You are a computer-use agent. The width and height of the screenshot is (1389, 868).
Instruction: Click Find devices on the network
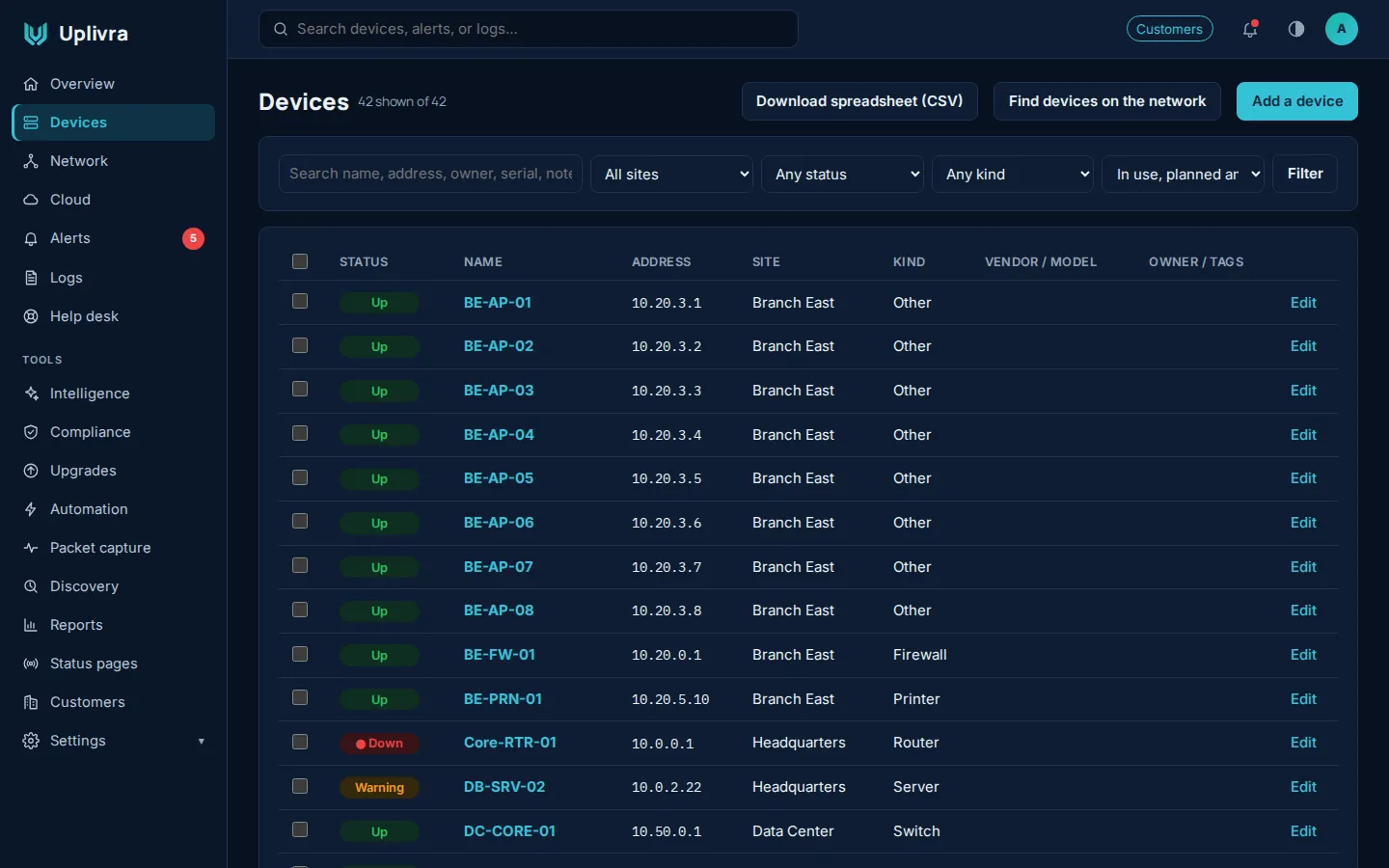tap(1107, 101)
